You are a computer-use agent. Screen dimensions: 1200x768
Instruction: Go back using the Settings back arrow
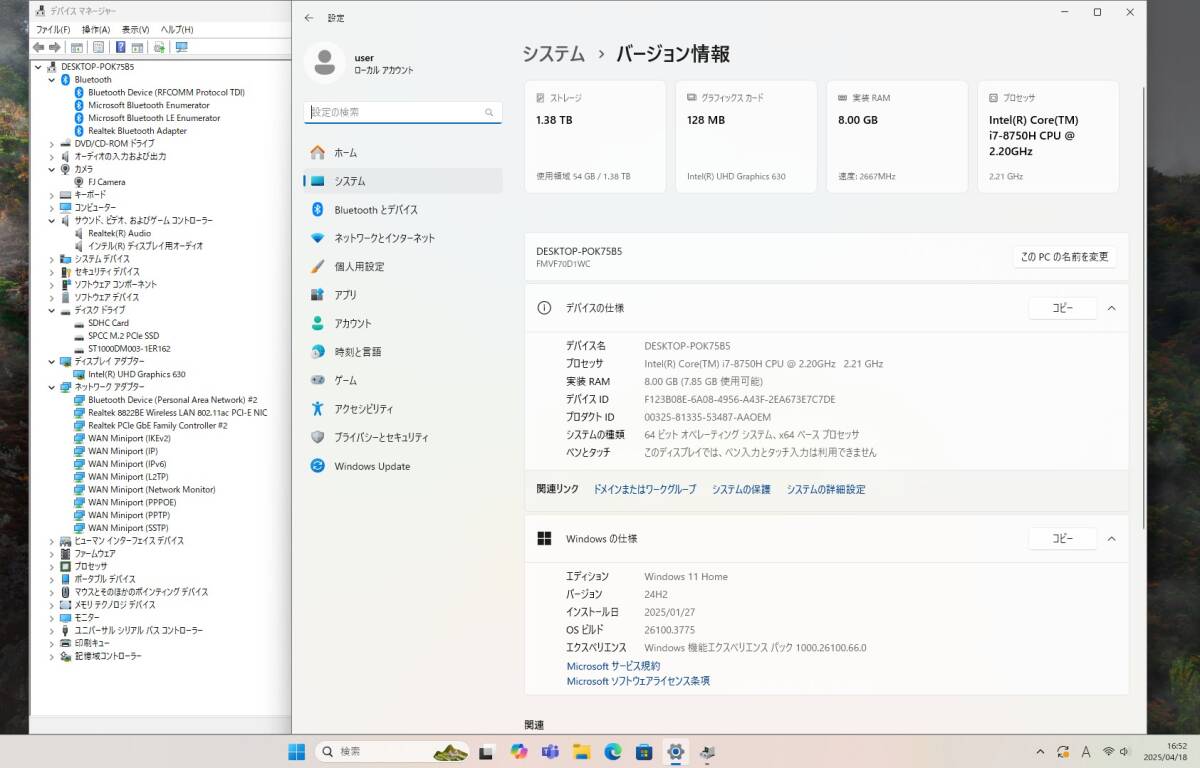tap(309, 18)
